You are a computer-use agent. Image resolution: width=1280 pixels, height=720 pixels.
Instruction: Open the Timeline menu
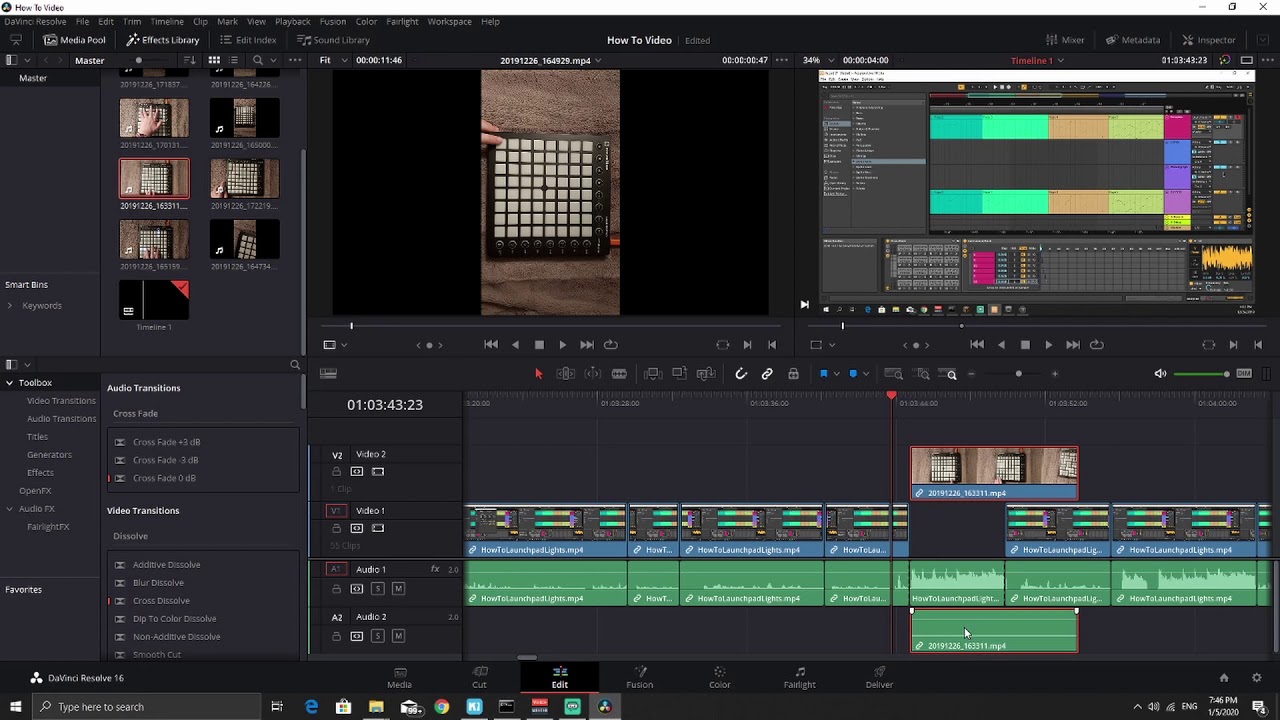(x=167, y=21)
